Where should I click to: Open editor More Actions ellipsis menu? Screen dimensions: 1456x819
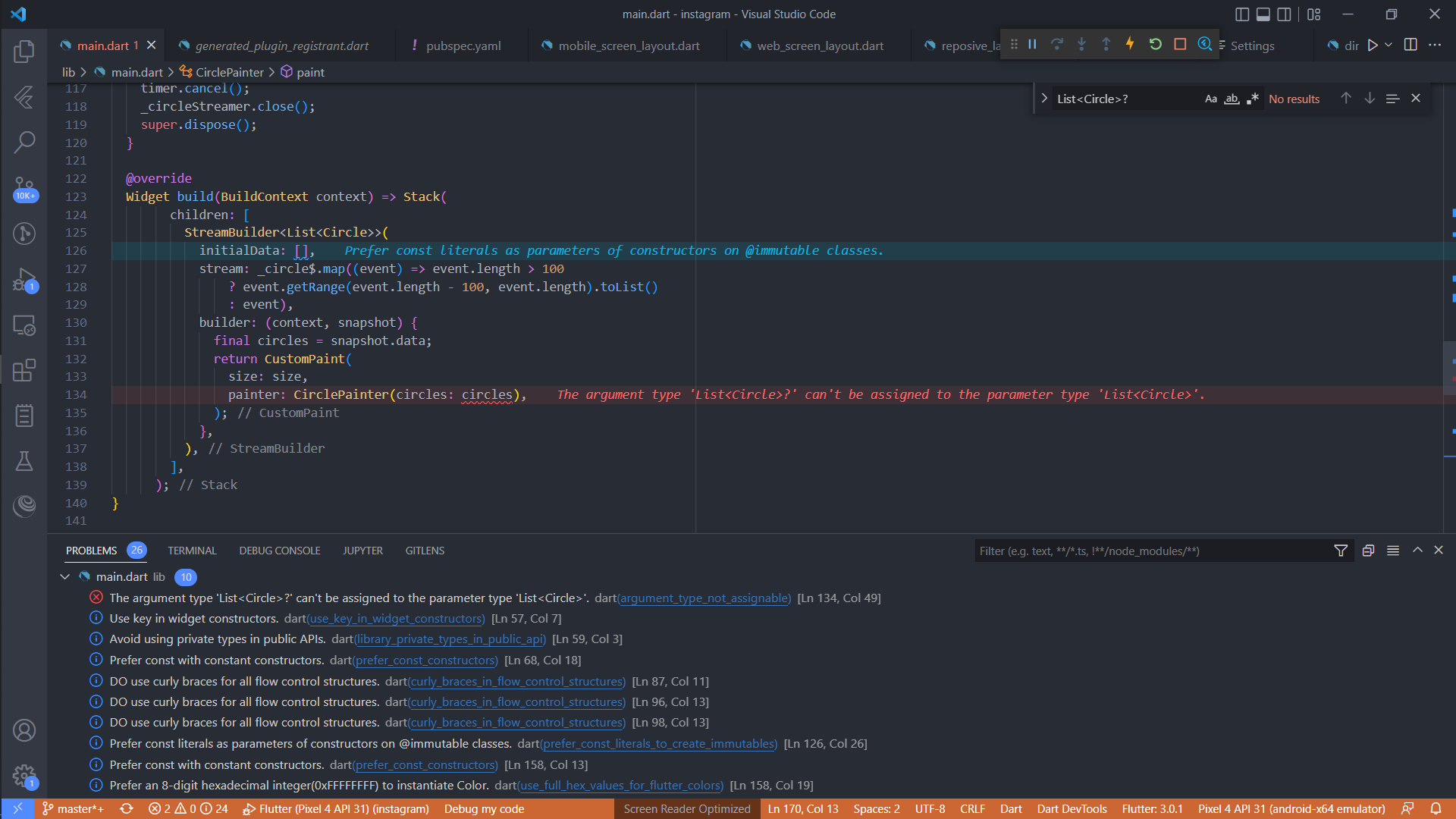click(x=1435, y=45)
